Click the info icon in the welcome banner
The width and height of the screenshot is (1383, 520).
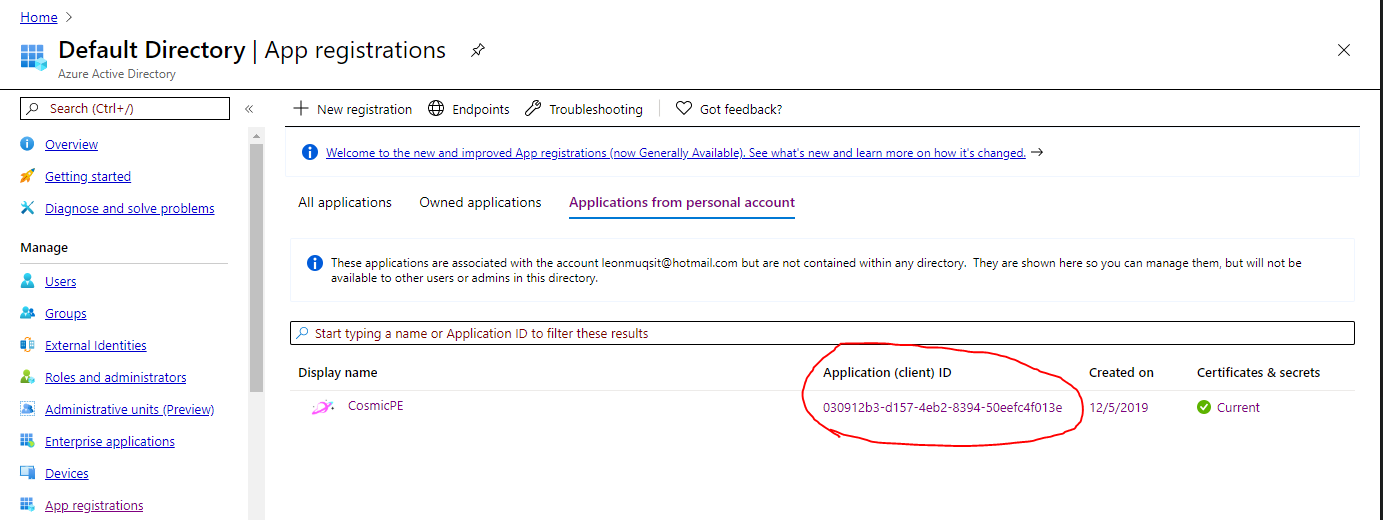pyautogui.click(x=310, y=153)
